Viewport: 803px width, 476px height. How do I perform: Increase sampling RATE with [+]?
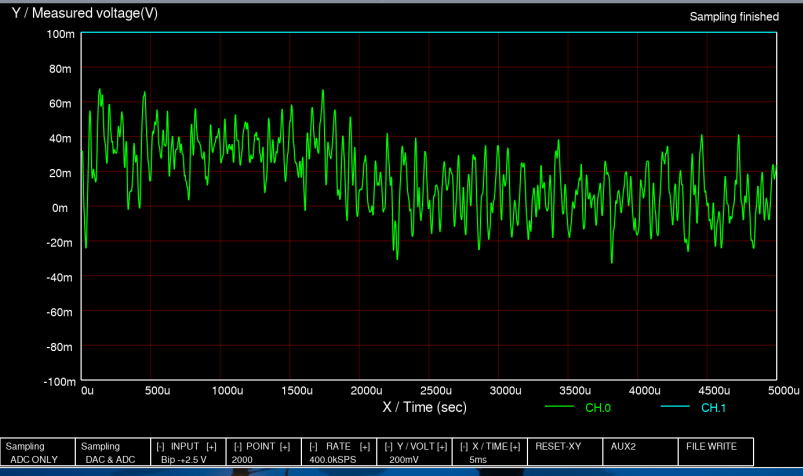pyautogui.click(x=365, y=447)
